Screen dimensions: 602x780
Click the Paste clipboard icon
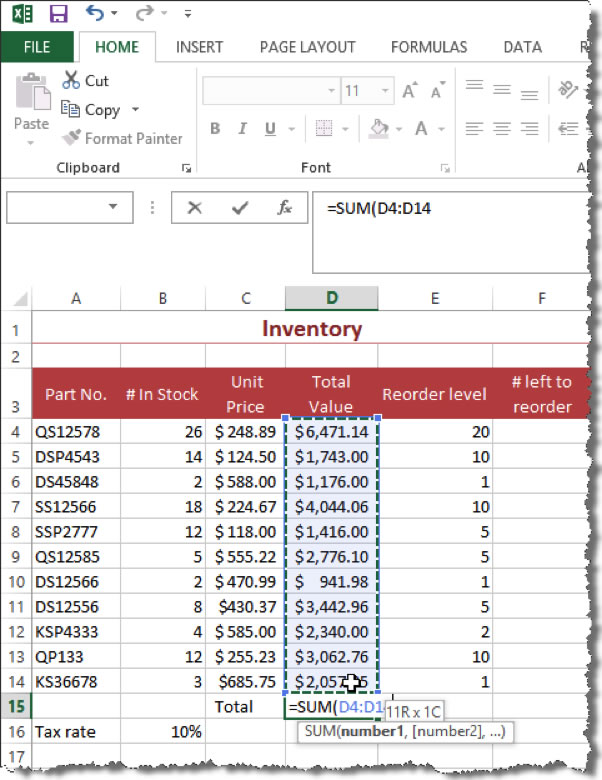click(31, 95)
